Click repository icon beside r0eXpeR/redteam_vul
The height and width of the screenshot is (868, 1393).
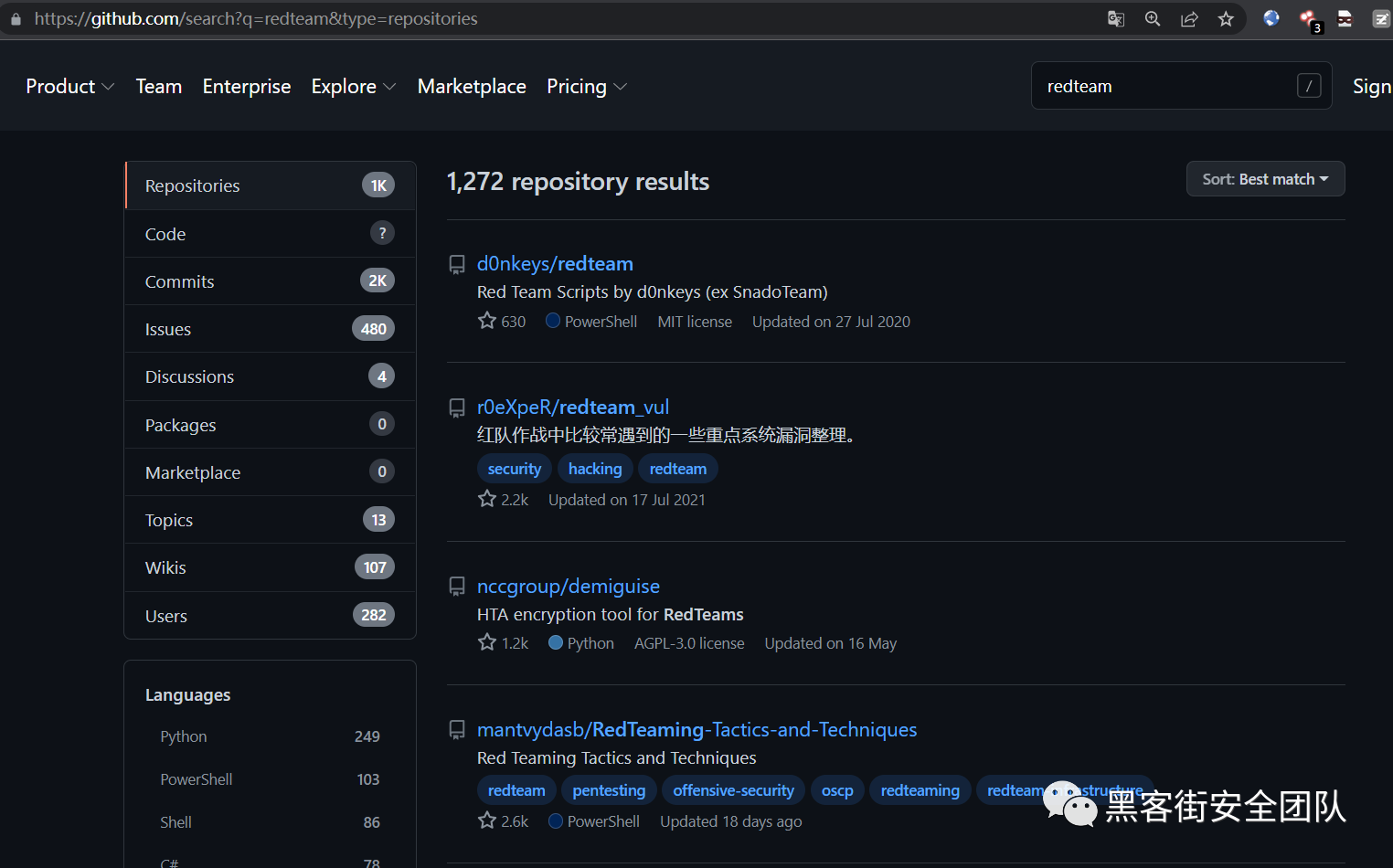457,408
